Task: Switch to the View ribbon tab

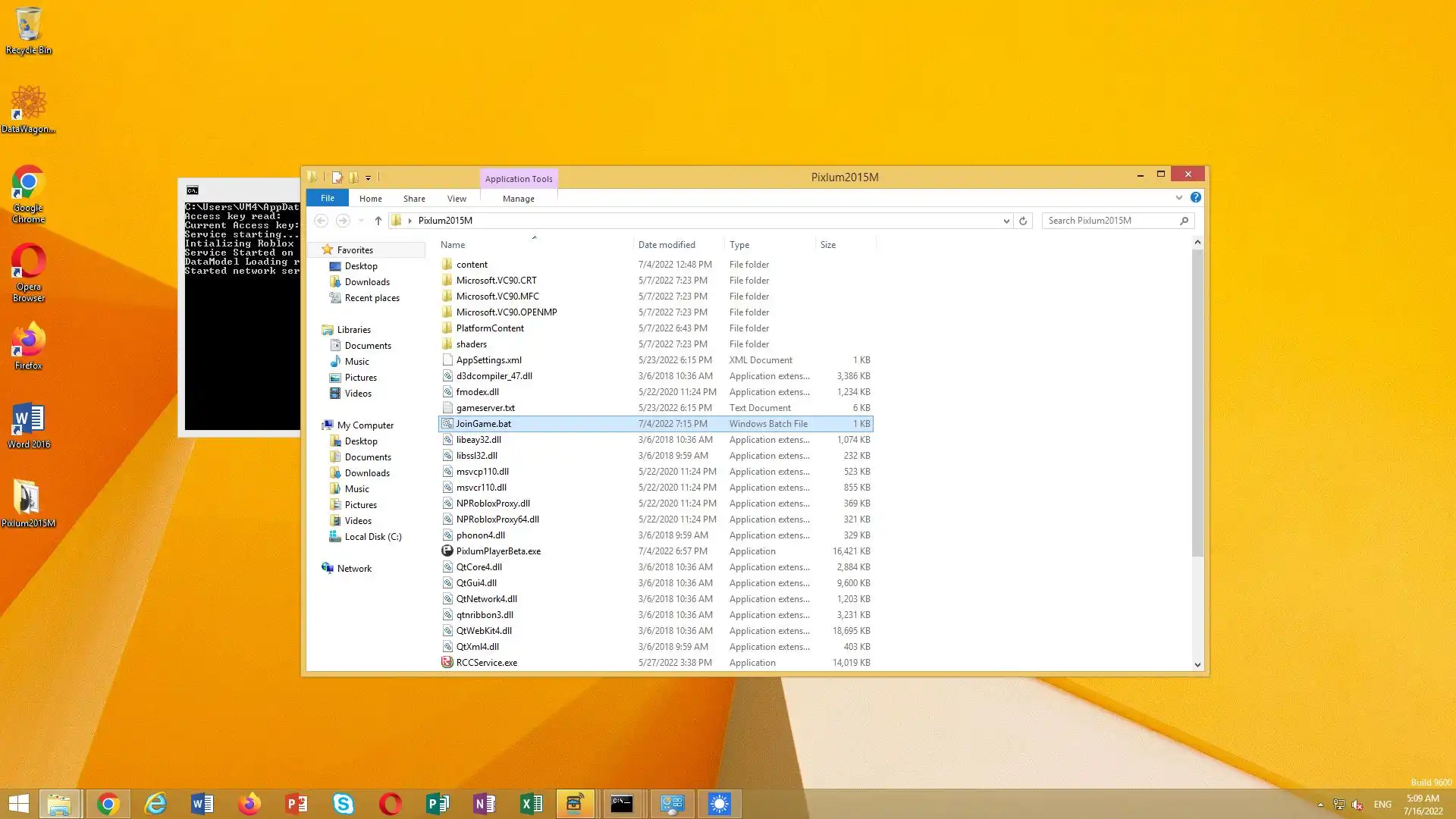Action: tap(457, 198)
